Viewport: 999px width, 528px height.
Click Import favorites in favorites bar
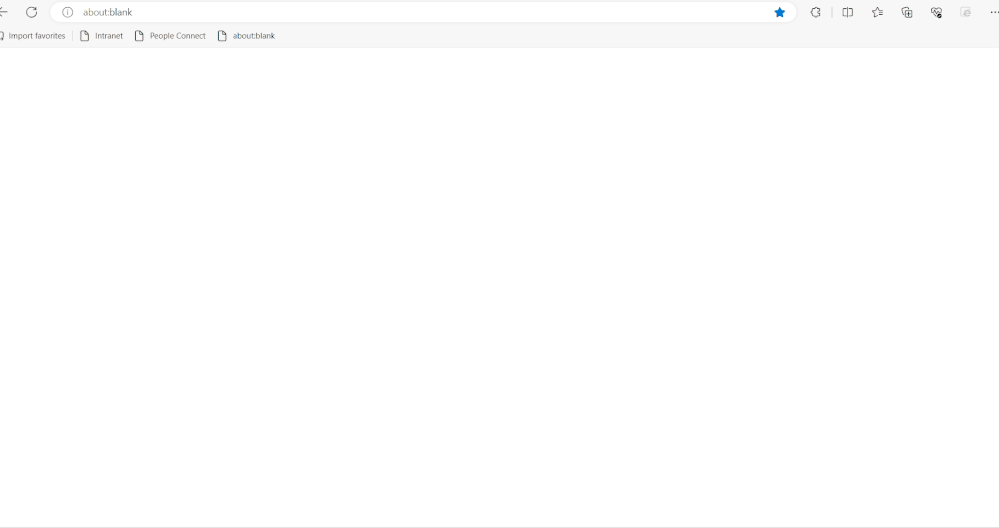tap(32, 36)
